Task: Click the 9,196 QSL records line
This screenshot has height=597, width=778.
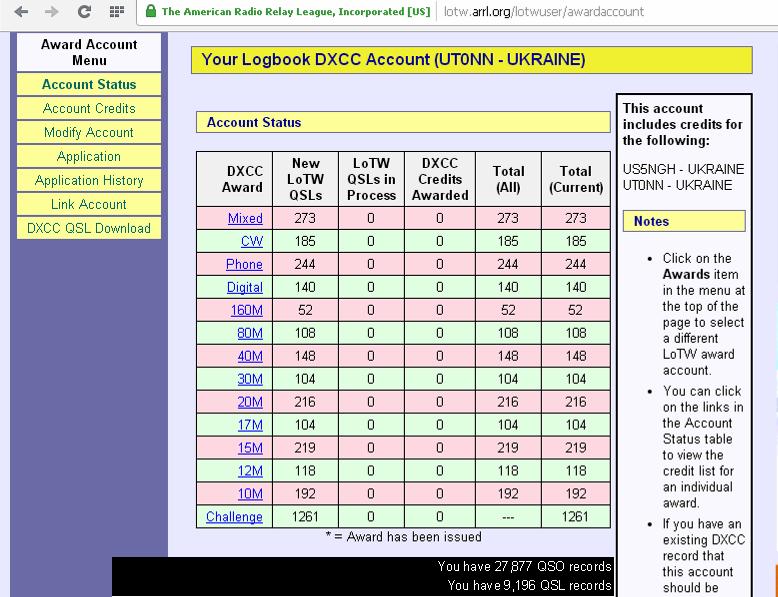Action: (x=529, y=586)
